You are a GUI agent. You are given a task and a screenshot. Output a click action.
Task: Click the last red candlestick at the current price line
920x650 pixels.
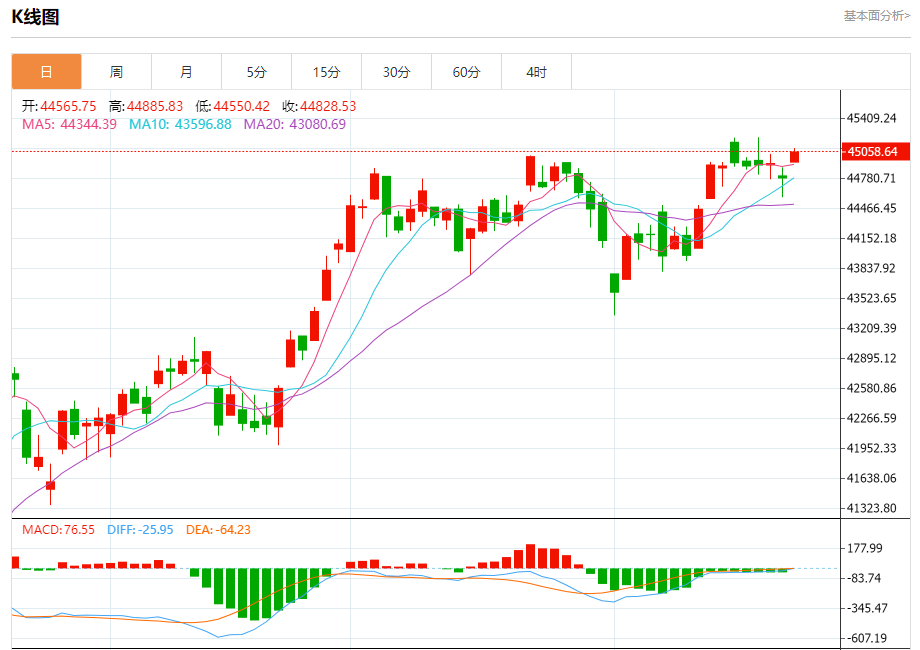794,157
